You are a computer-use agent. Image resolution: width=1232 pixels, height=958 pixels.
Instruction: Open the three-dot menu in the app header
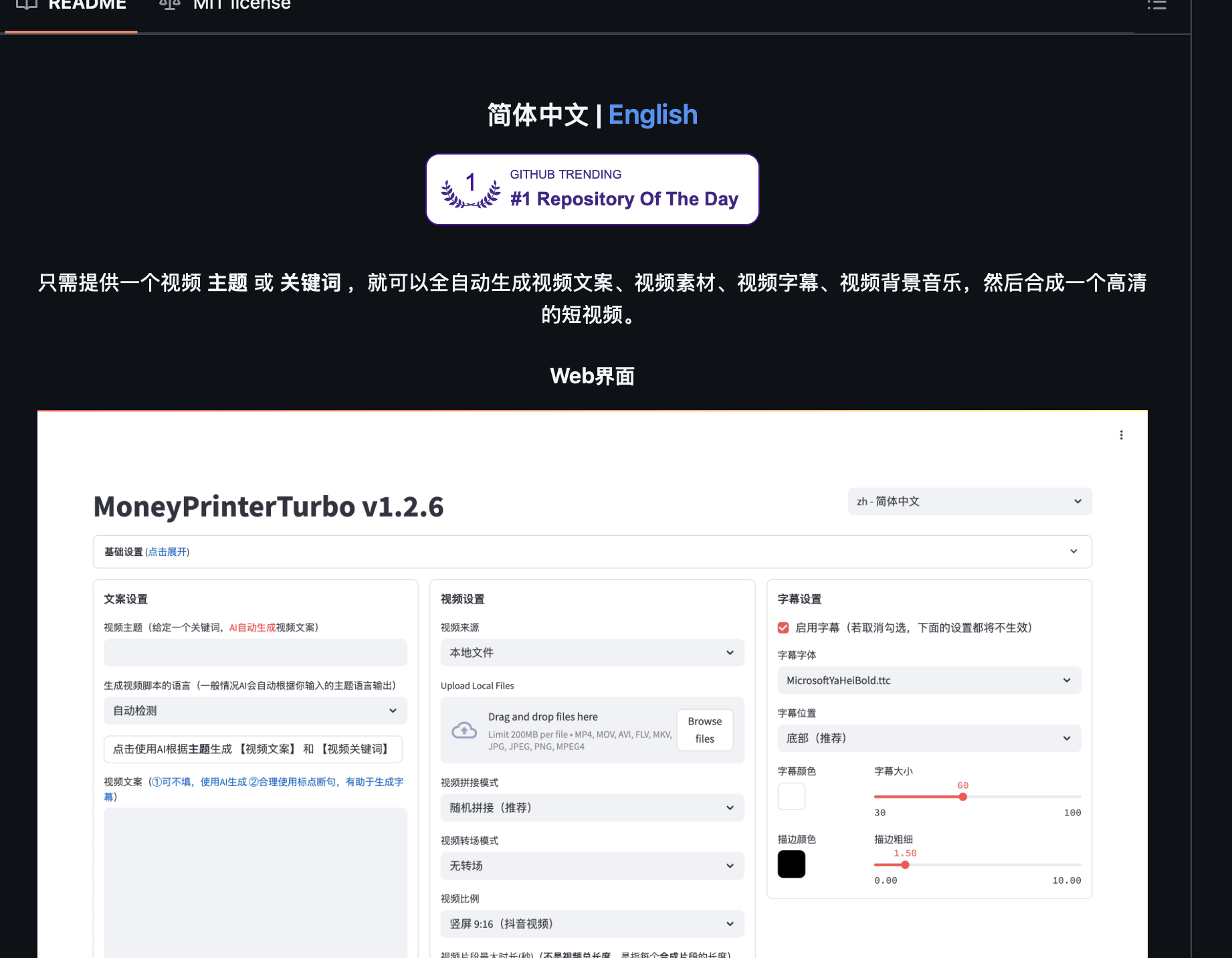(x=1122, y=434)
